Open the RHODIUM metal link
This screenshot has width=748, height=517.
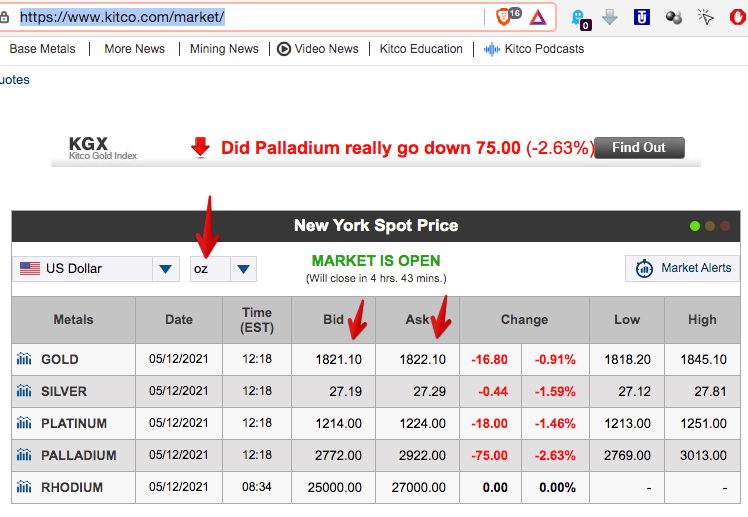click(72, 487)
